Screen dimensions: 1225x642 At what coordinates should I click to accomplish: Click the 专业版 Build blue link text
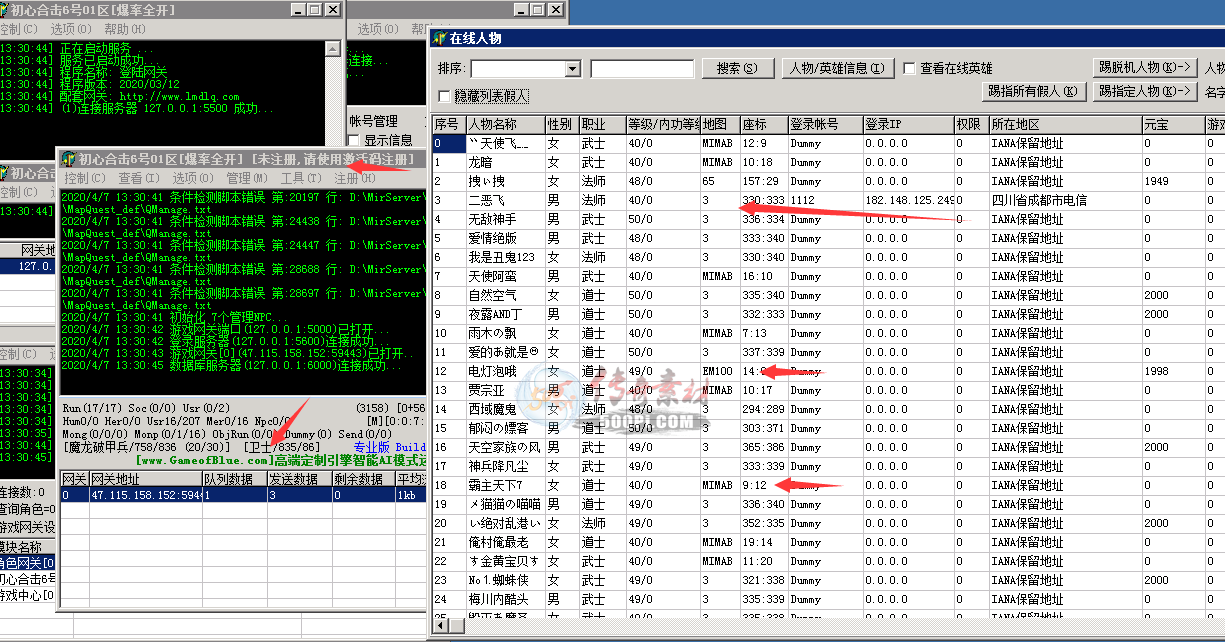(x=390, y=446)
